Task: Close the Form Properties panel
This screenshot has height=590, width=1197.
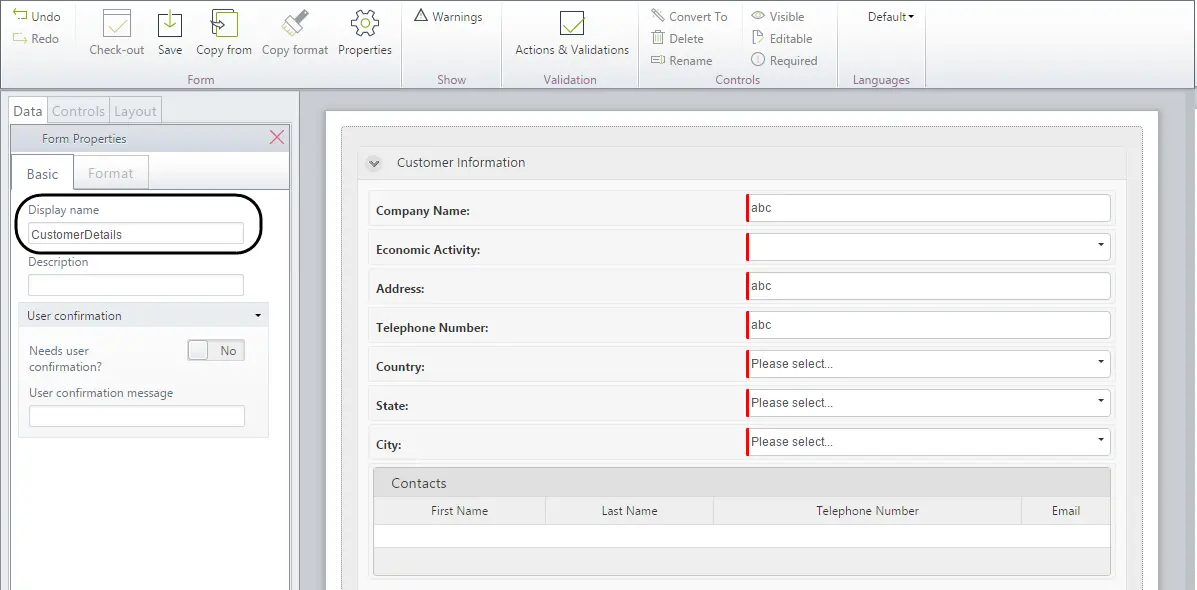Action: [277, 137]
